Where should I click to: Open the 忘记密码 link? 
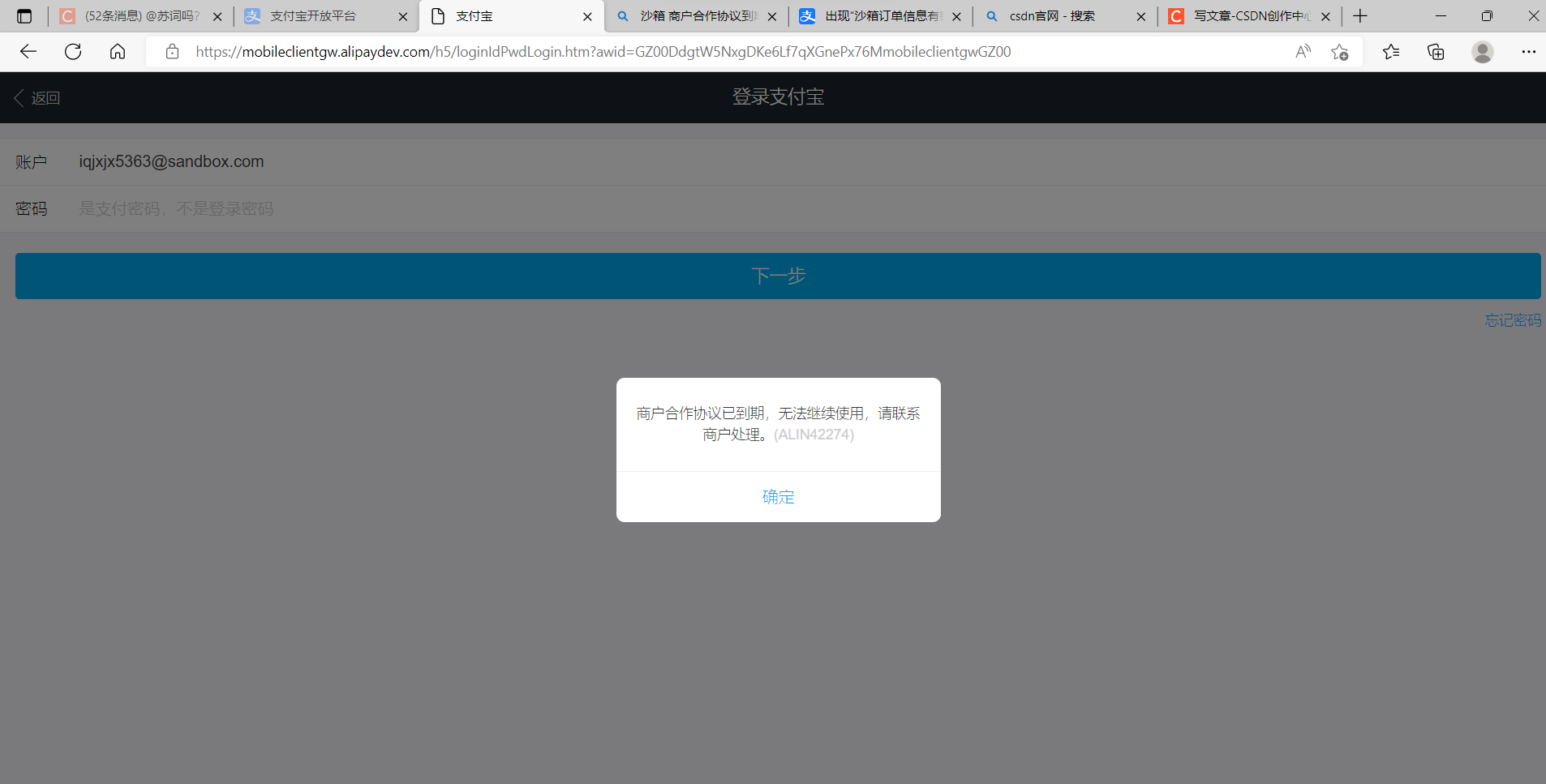(x=1512, y=319)
